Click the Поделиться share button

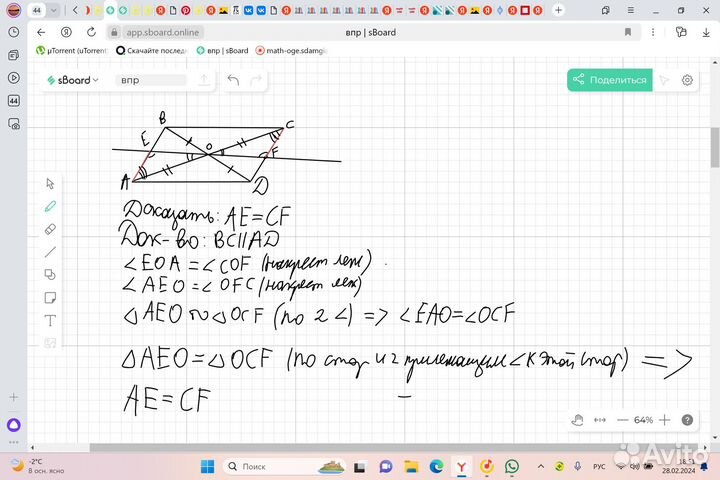click(609, 80)
